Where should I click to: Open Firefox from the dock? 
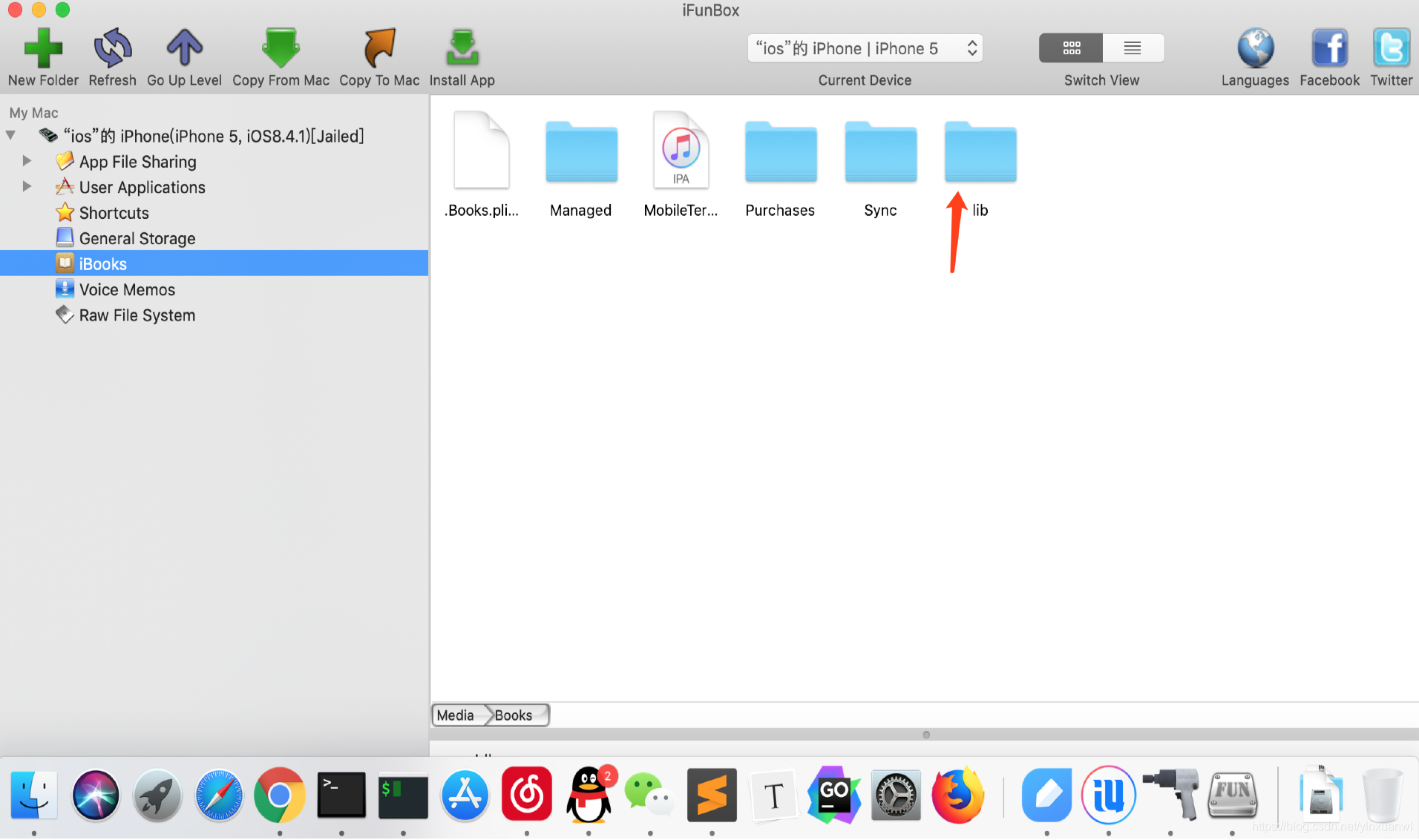957,795
